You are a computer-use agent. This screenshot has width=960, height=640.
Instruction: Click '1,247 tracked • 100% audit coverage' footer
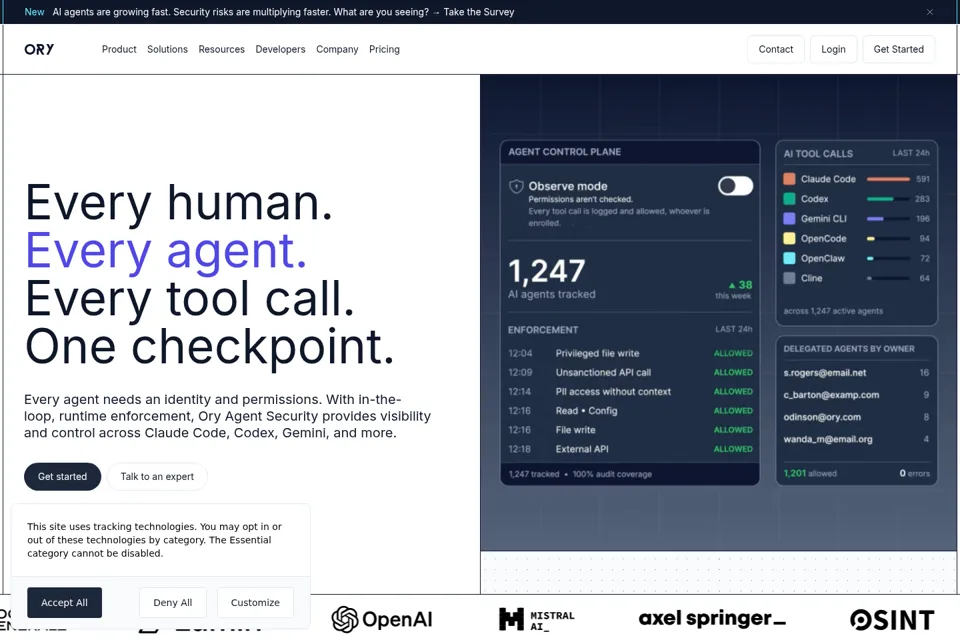(x=580, y=474)
